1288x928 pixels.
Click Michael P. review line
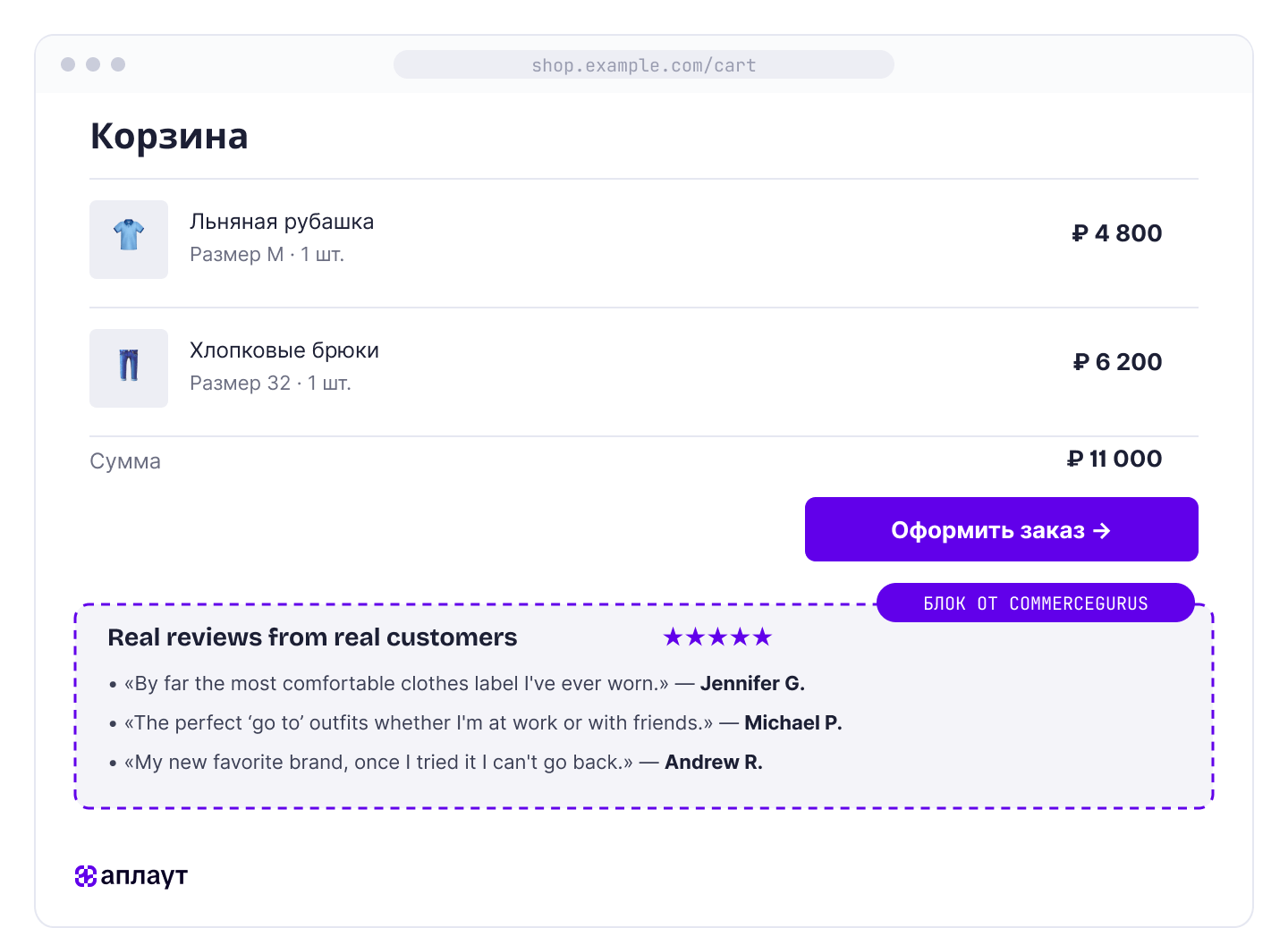(x=475, y=723)
